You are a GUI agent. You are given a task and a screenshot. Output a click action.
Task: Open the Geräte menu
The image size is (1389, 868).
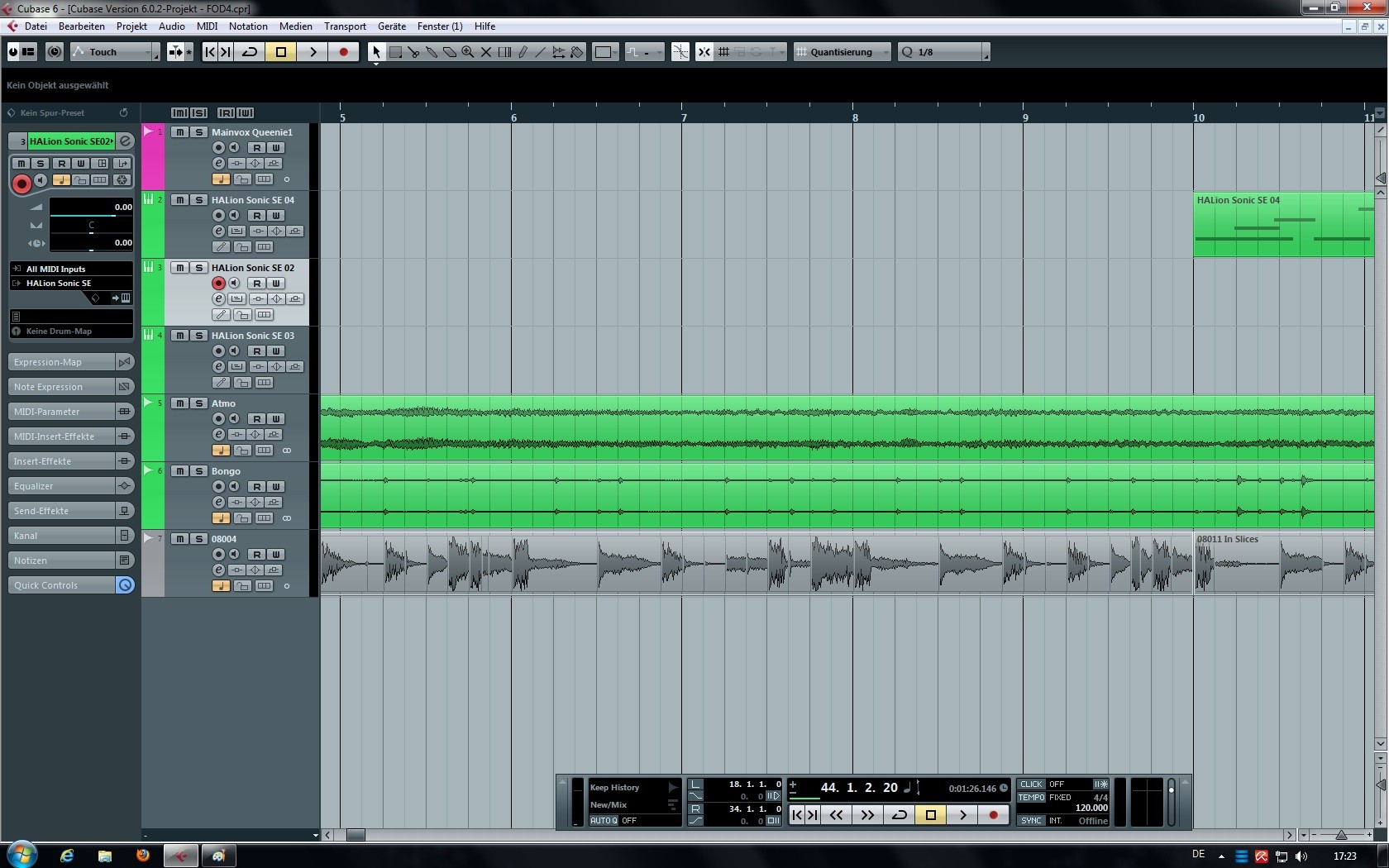coord(392,26)
